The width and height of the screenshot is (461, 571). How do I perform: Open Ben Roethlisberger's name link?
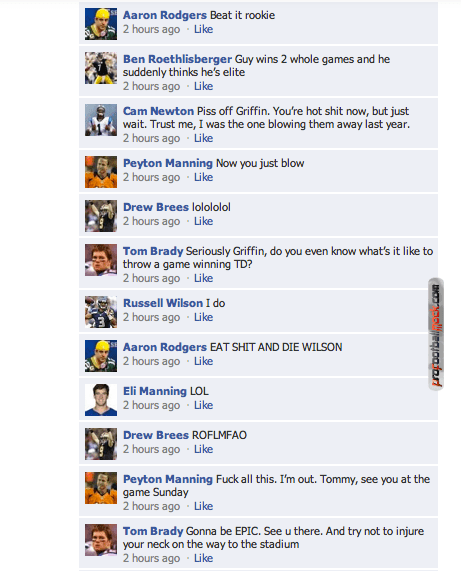click(177, 59)
